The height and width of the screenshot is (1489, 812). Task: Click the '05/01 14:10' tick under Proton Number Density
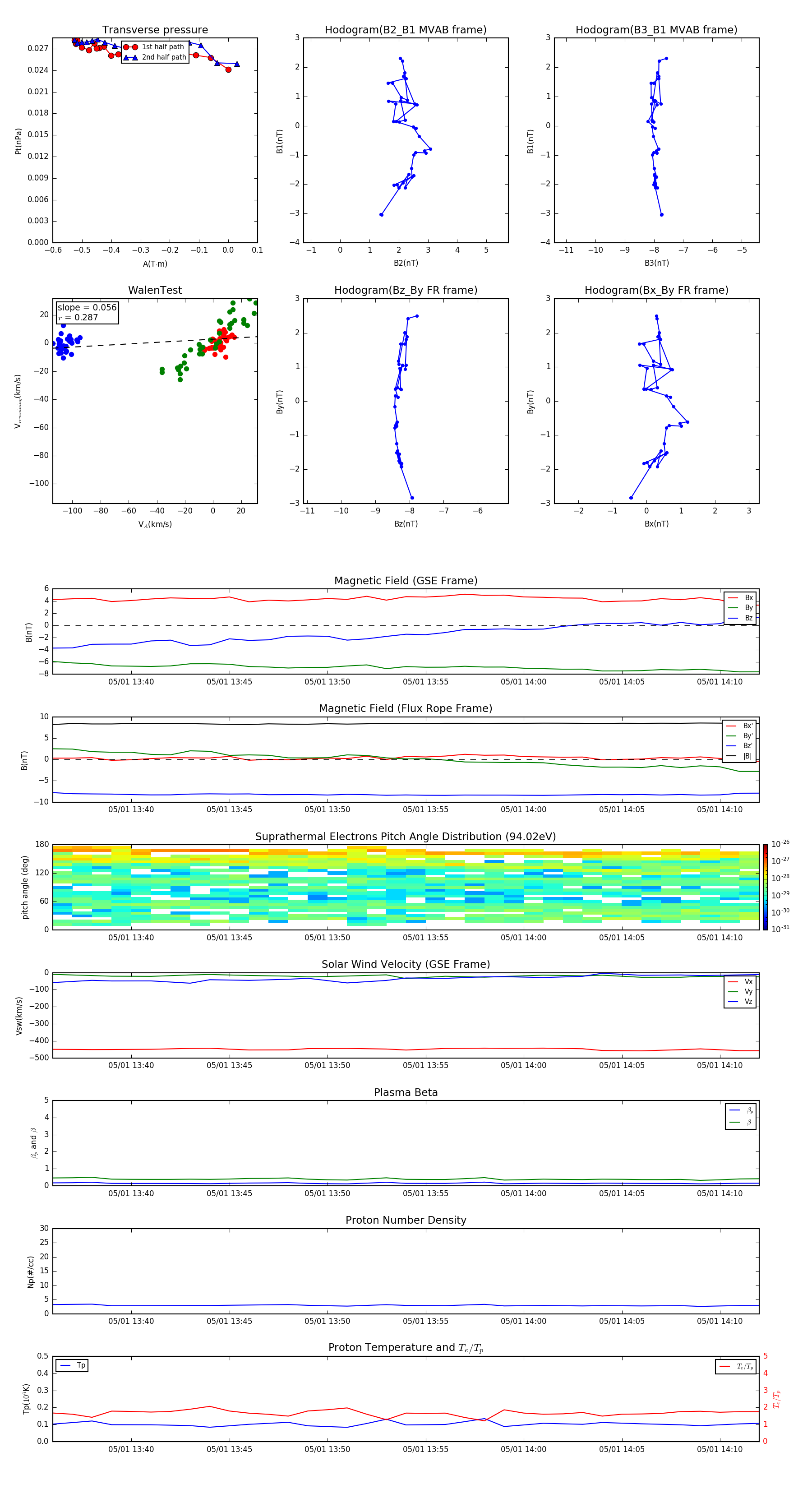pyautogui.click(x=720, y=1321)
